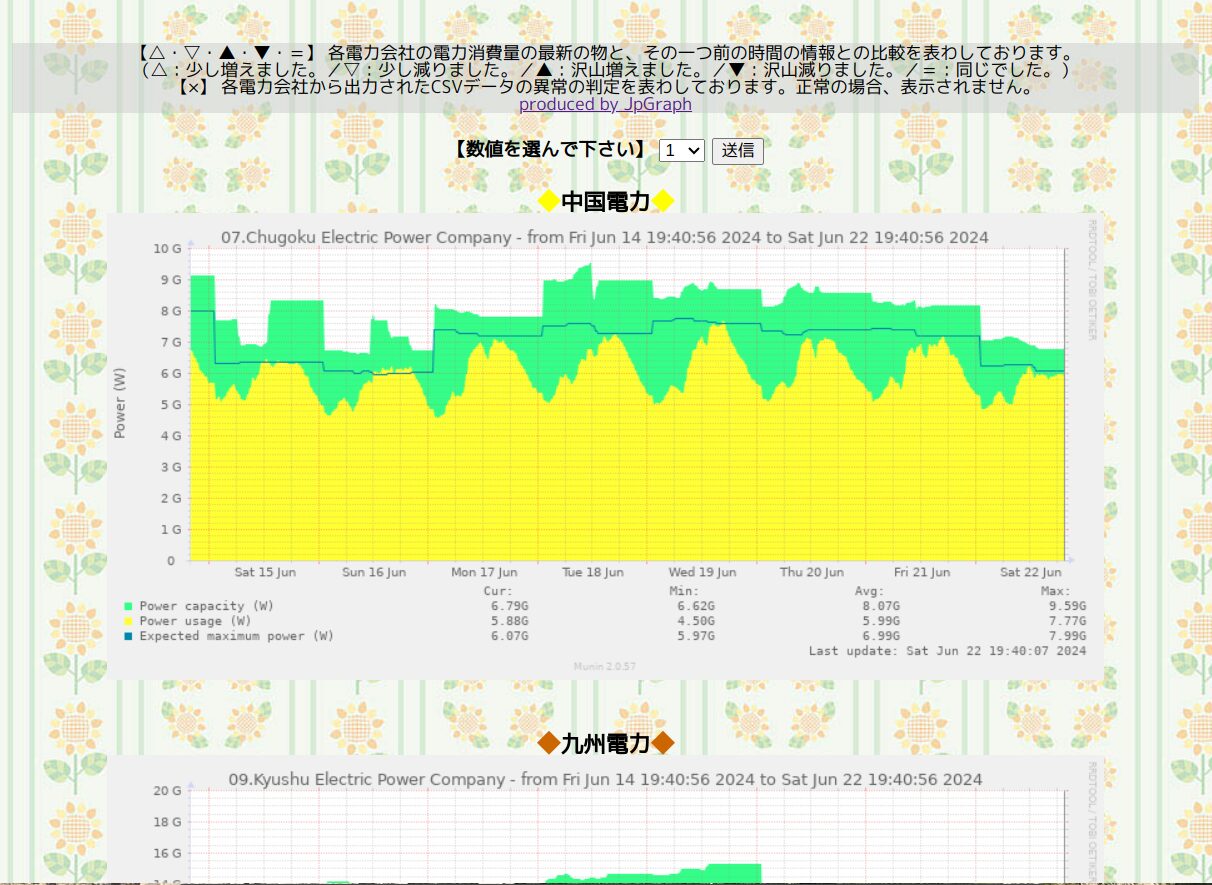The height and width of the screenshot is (885, 1212).
Task: Click the current expected value 6.07G
Action: coord(509,636)
